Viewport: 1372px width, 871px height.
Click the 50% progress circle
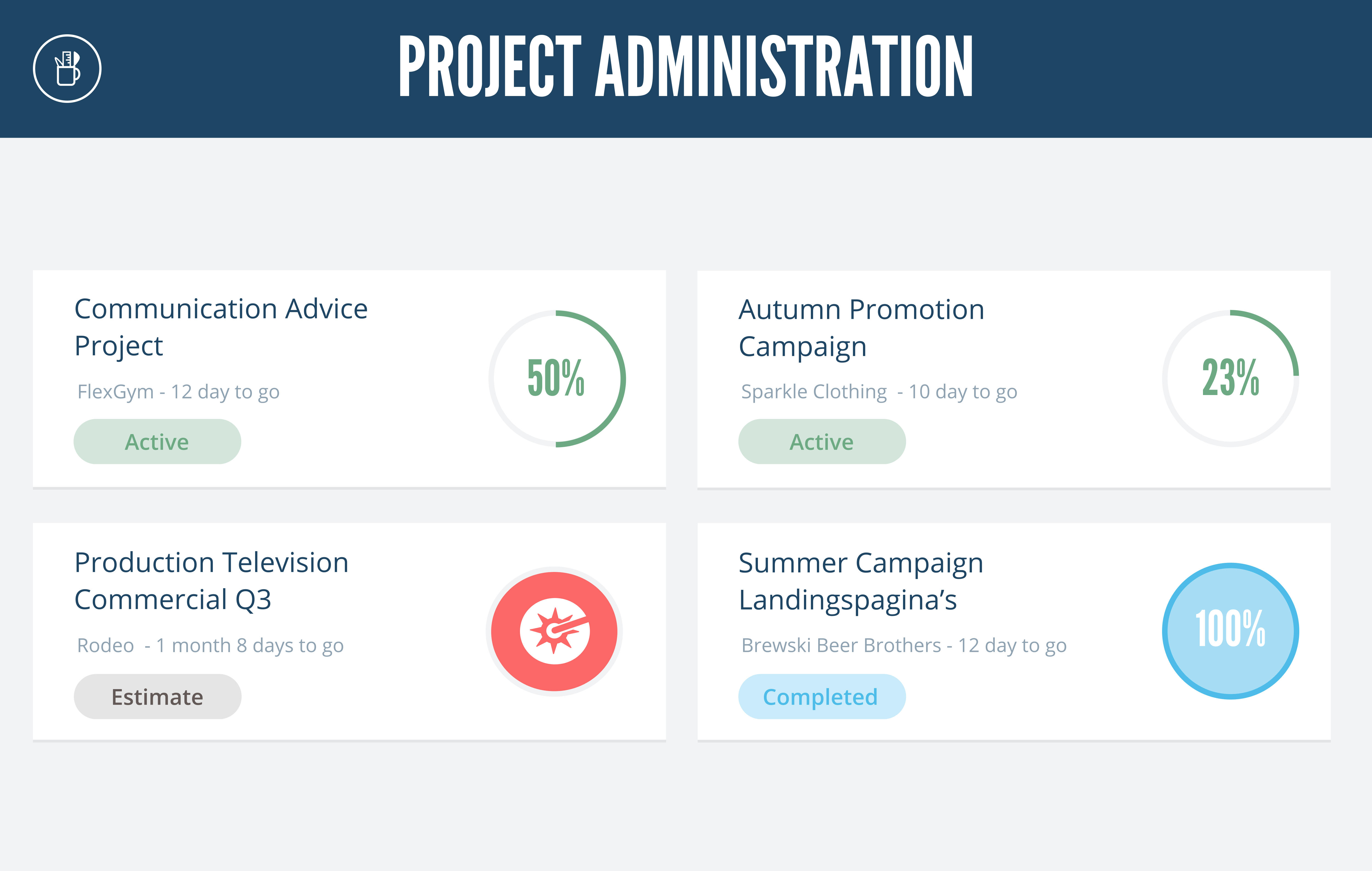tap(557, 378)
